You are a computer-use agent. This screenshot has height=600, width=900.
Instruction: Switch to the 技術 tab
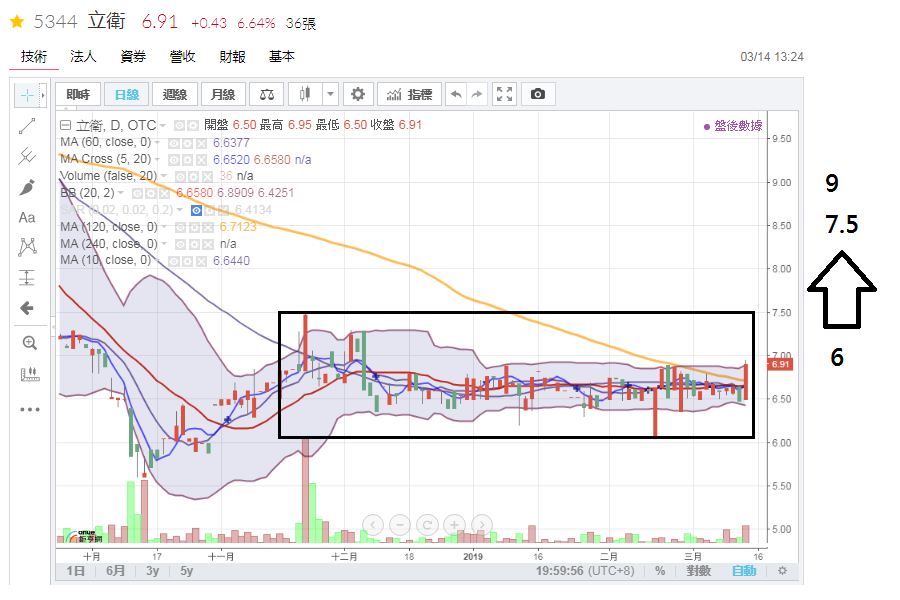(x=34, y=56)
